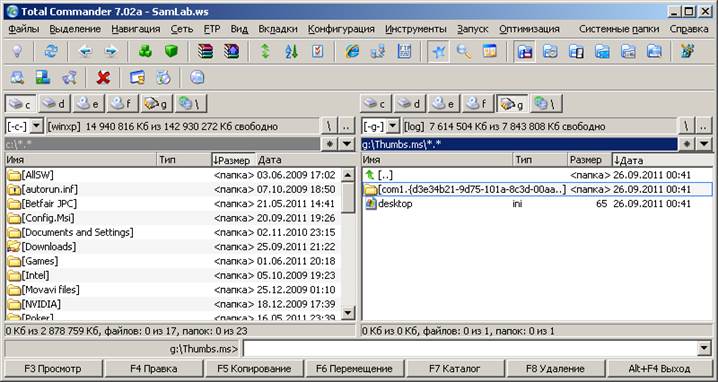Go forward with the right arrow icon
Image resolution: width=718 pixels, height=382 pixels.
coord(111,51)
